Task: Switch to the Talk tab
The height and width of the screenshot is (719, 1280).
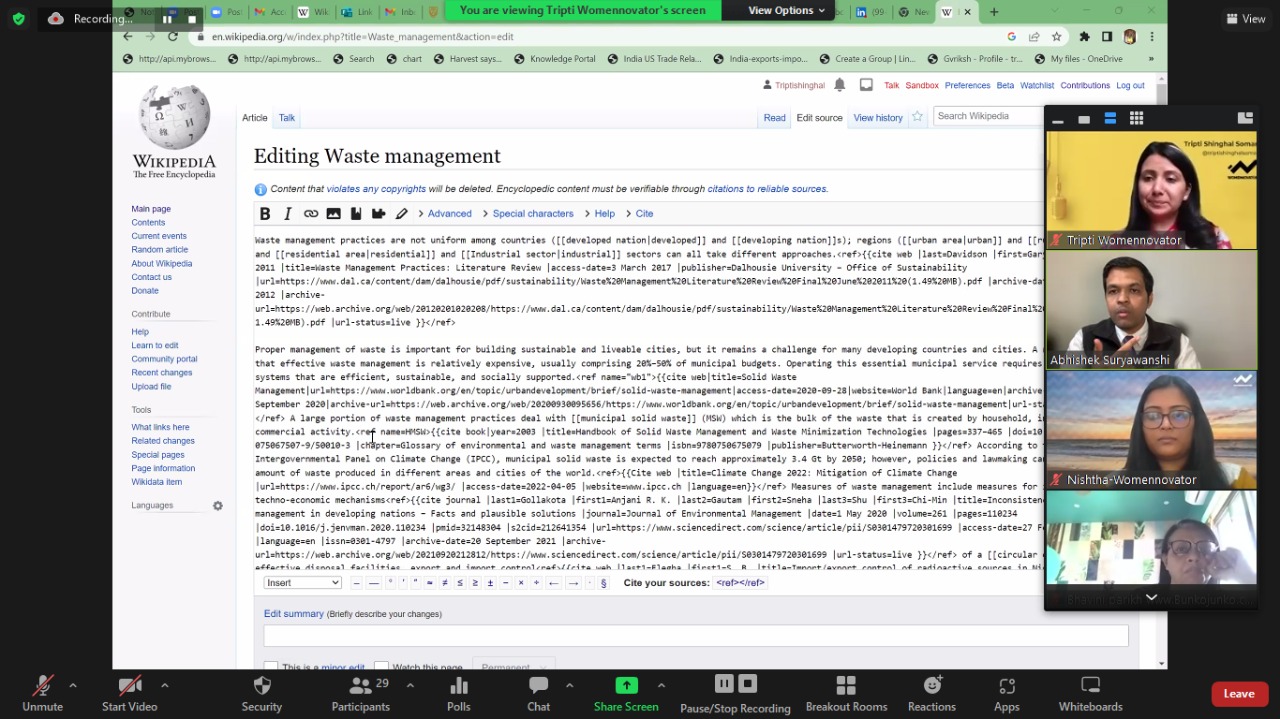Action: [287, 118]
